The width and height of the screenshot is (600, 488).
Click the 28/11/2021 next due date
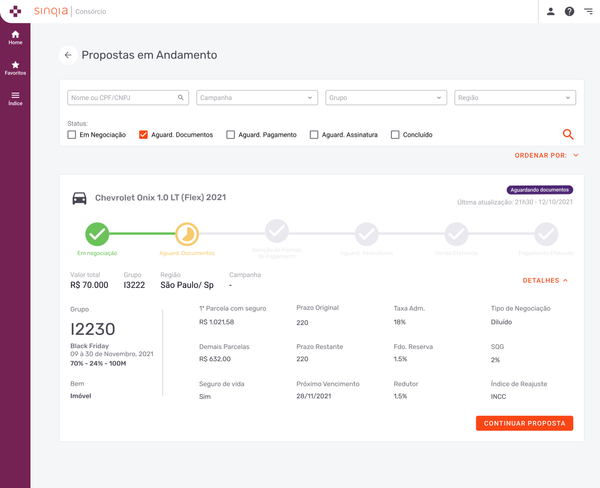[314, 396]
